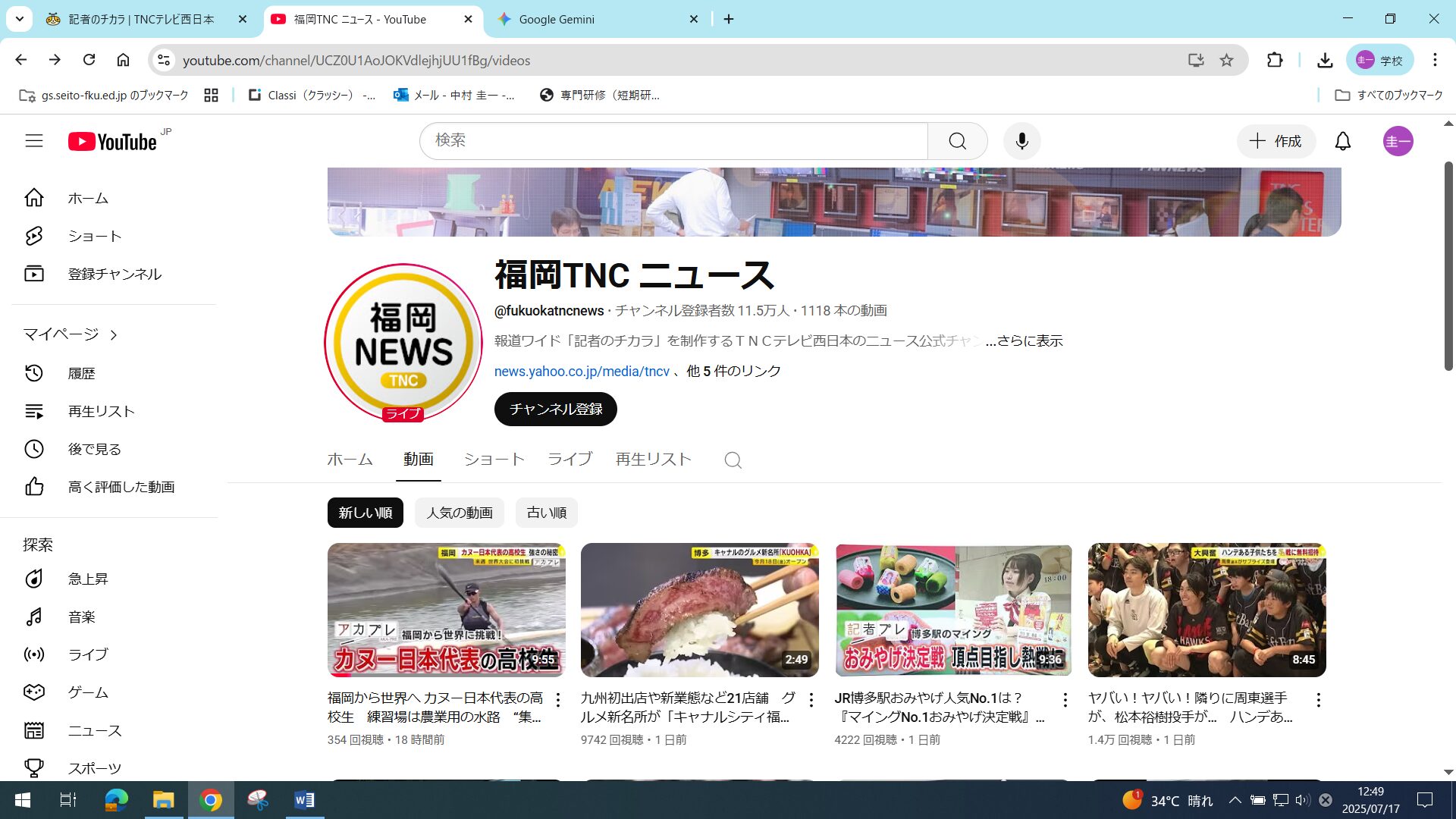Click the search magnifier button
The width and height of the screenshot is (1456, 819).
click(957, 141)
